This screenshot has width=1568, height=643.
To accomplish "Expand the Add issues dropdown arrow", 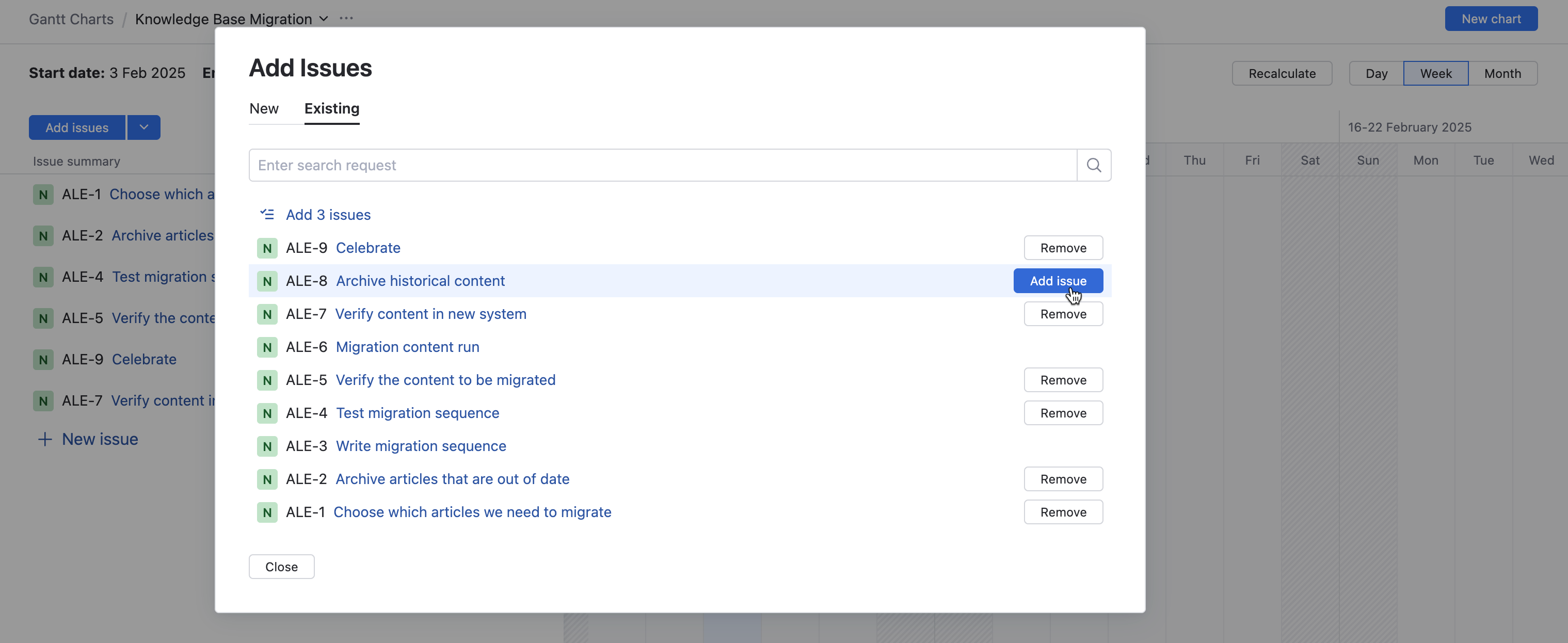I will click(x=143, y=127).
